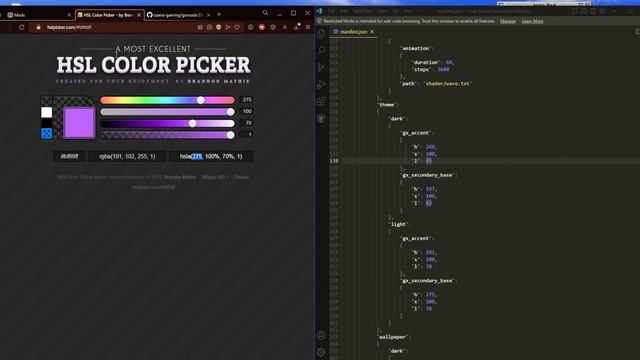This screenshot has height=360, width=640.
Task: Close the HSL Color Picker tab
Action: (x=139, y=15)
